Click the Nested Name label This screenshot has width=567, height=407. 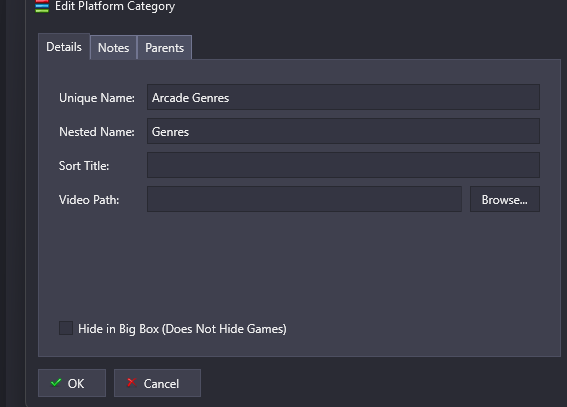tap(97, 132)
